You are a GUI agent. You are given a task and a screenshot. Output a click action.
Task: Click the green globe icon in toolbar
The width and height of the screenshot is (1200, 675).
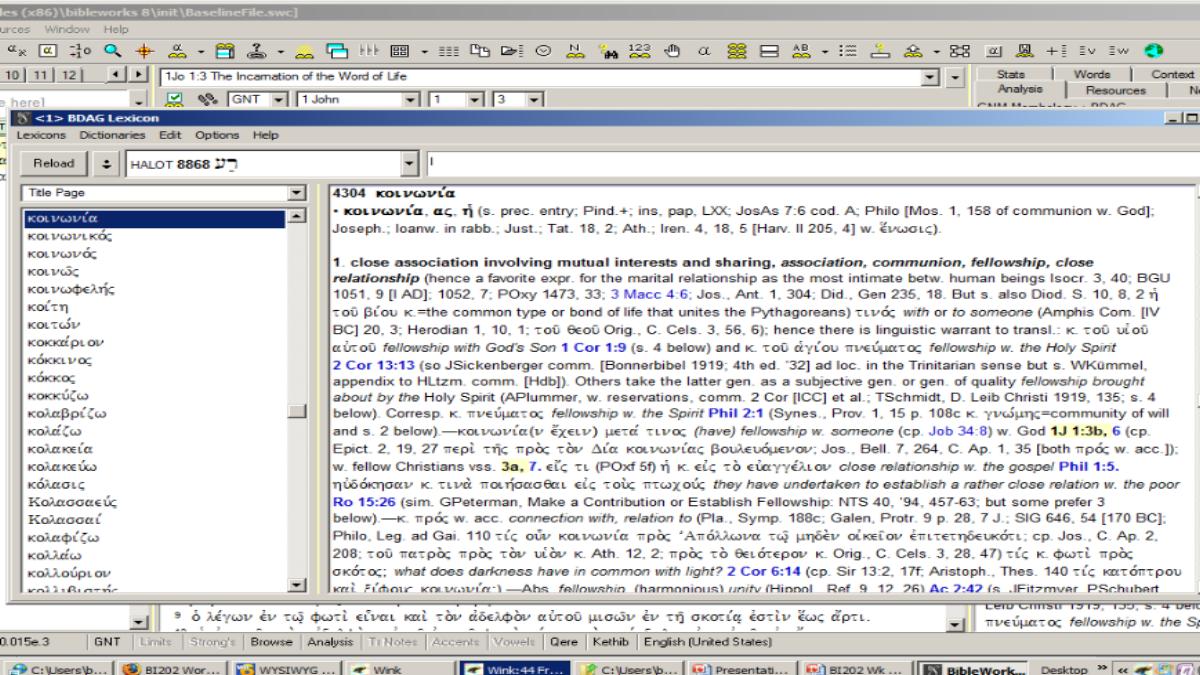coord(1152,51)
